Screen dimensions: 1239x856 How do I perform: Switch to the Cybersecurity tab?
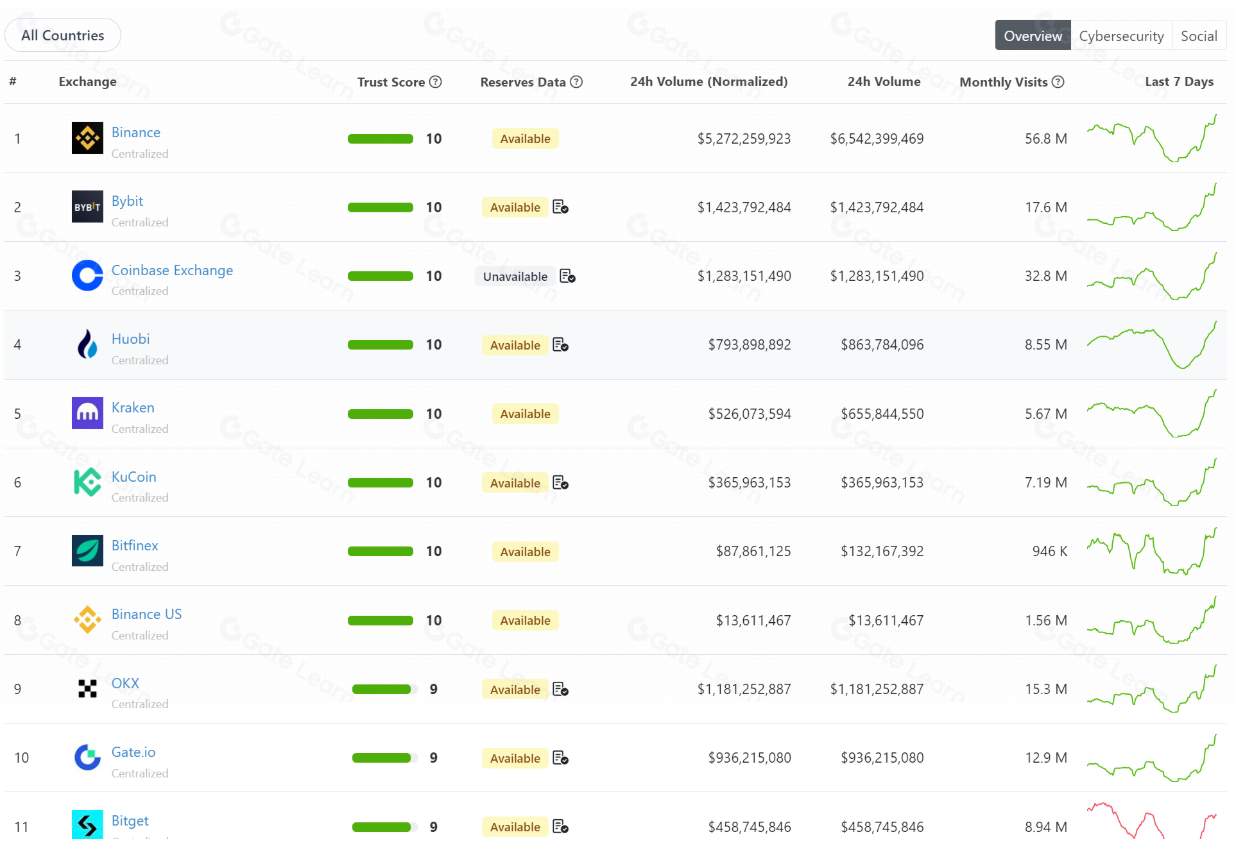pyautogui.click(x=1121, y=36)
